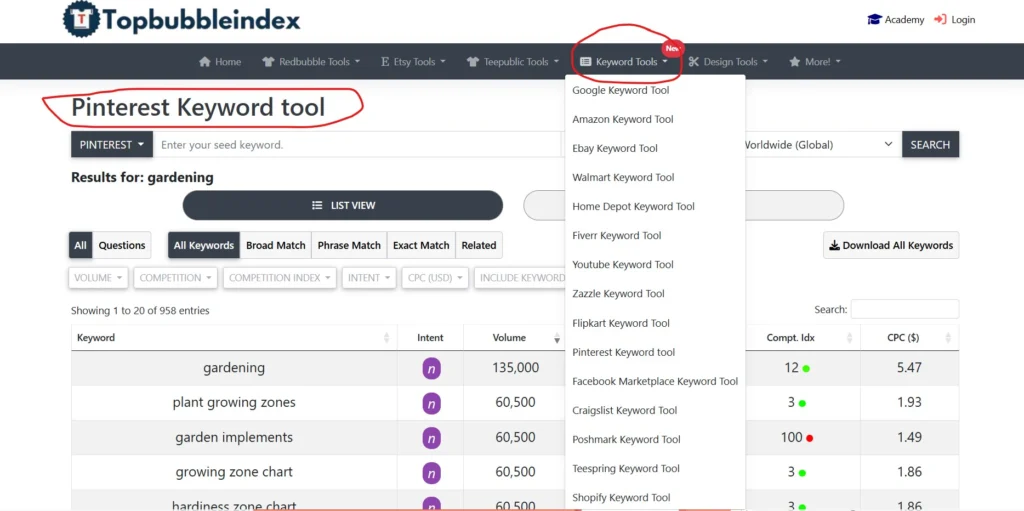Sort by Compt. Idx column arrows
1024x511 pixels.
click(850, 338)
